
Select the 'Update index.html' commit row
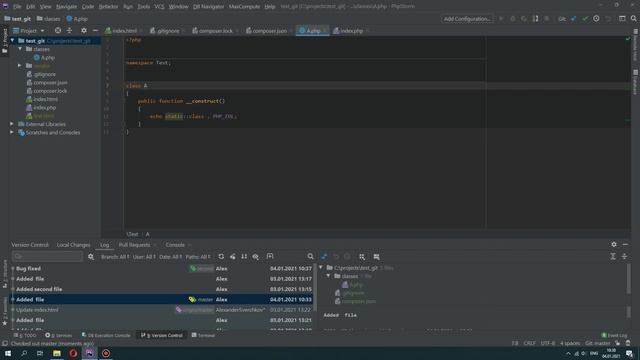pos(162,310)
